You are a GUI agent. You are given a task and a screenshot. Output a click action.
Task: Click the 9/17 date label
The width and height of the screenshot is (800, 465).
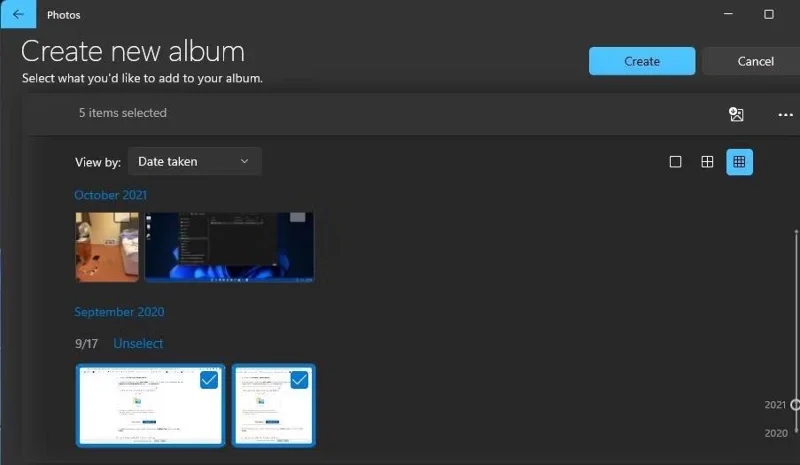(x=86, y=344)
